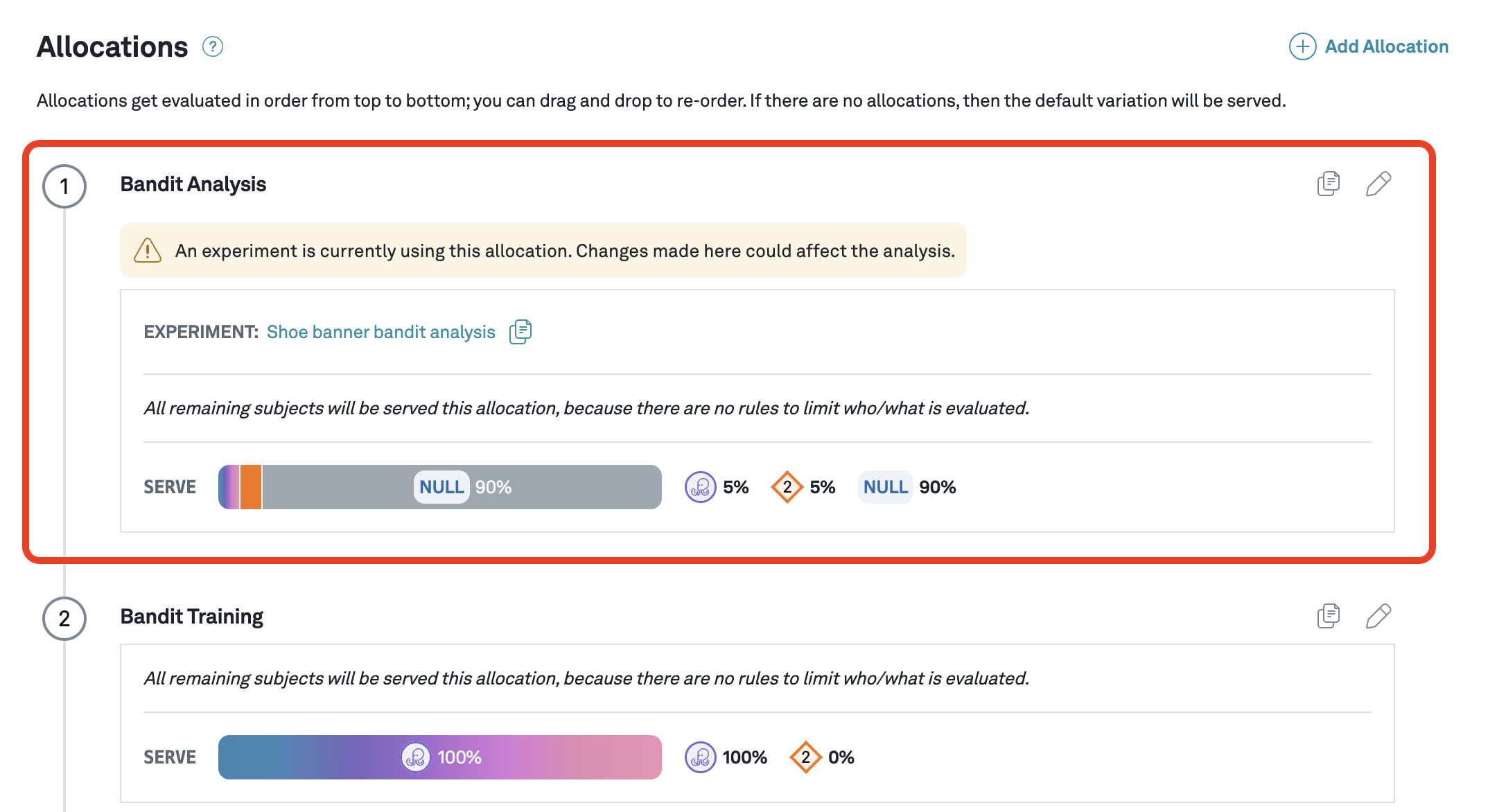Copy the Shoe banner bandit analysis experiment
The image size is (1497, 812).
[520, 332]
